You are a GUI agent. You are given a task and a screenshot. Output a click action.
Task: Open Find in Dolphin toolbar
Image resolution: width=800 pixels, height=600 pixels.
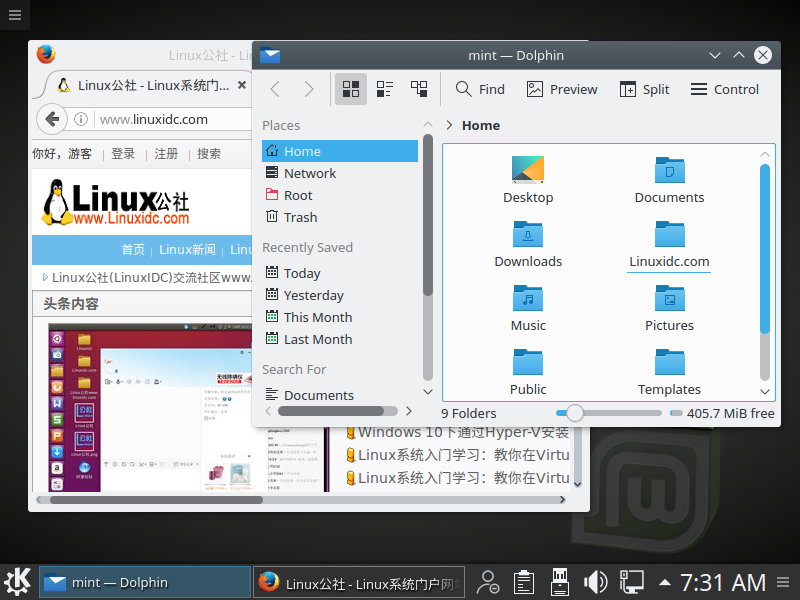click(480, 89)
